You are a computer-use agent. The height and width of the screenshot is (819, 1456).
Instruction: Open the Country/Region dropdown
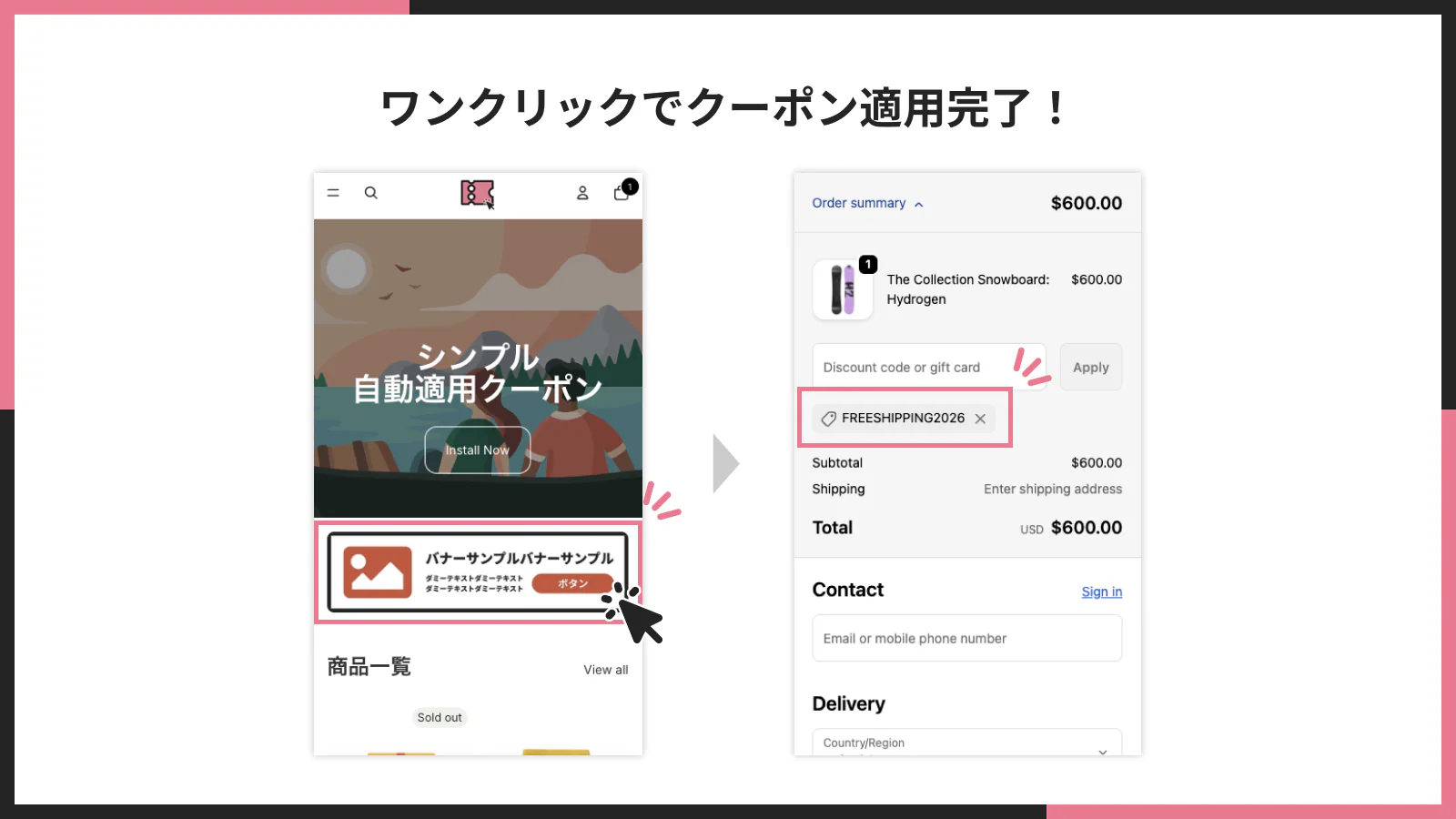coord(966,743)
